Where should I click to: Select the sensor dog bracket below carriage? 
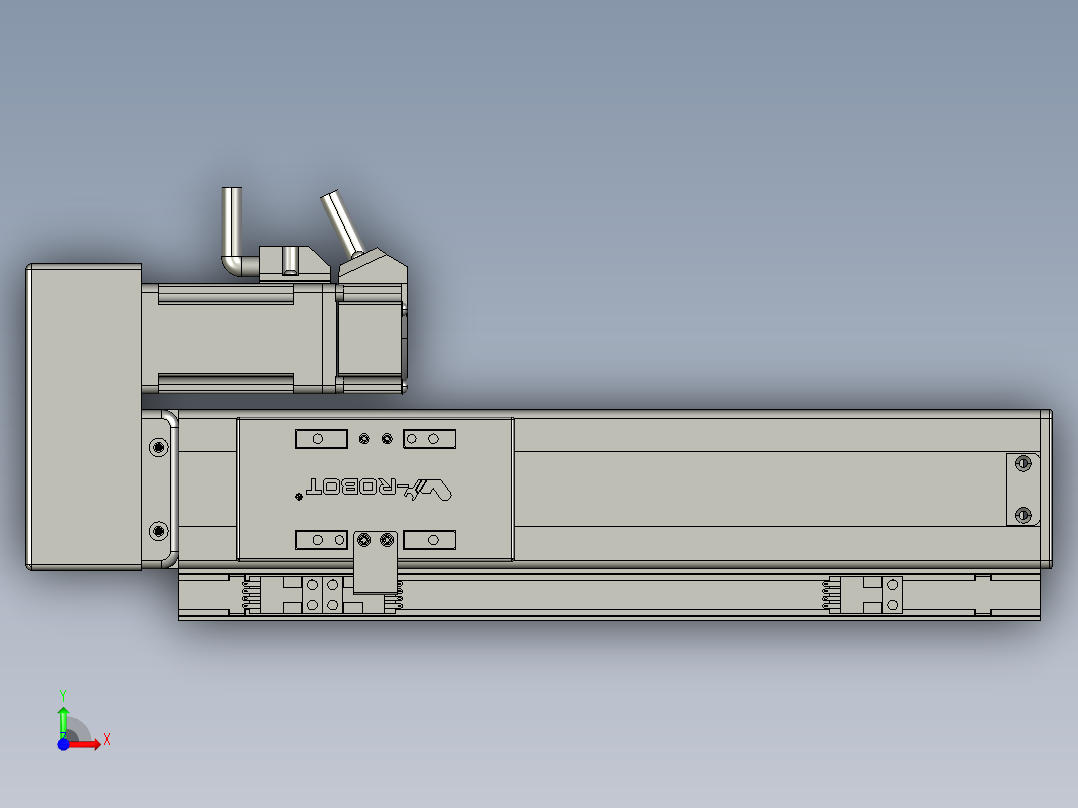point(375,562)
